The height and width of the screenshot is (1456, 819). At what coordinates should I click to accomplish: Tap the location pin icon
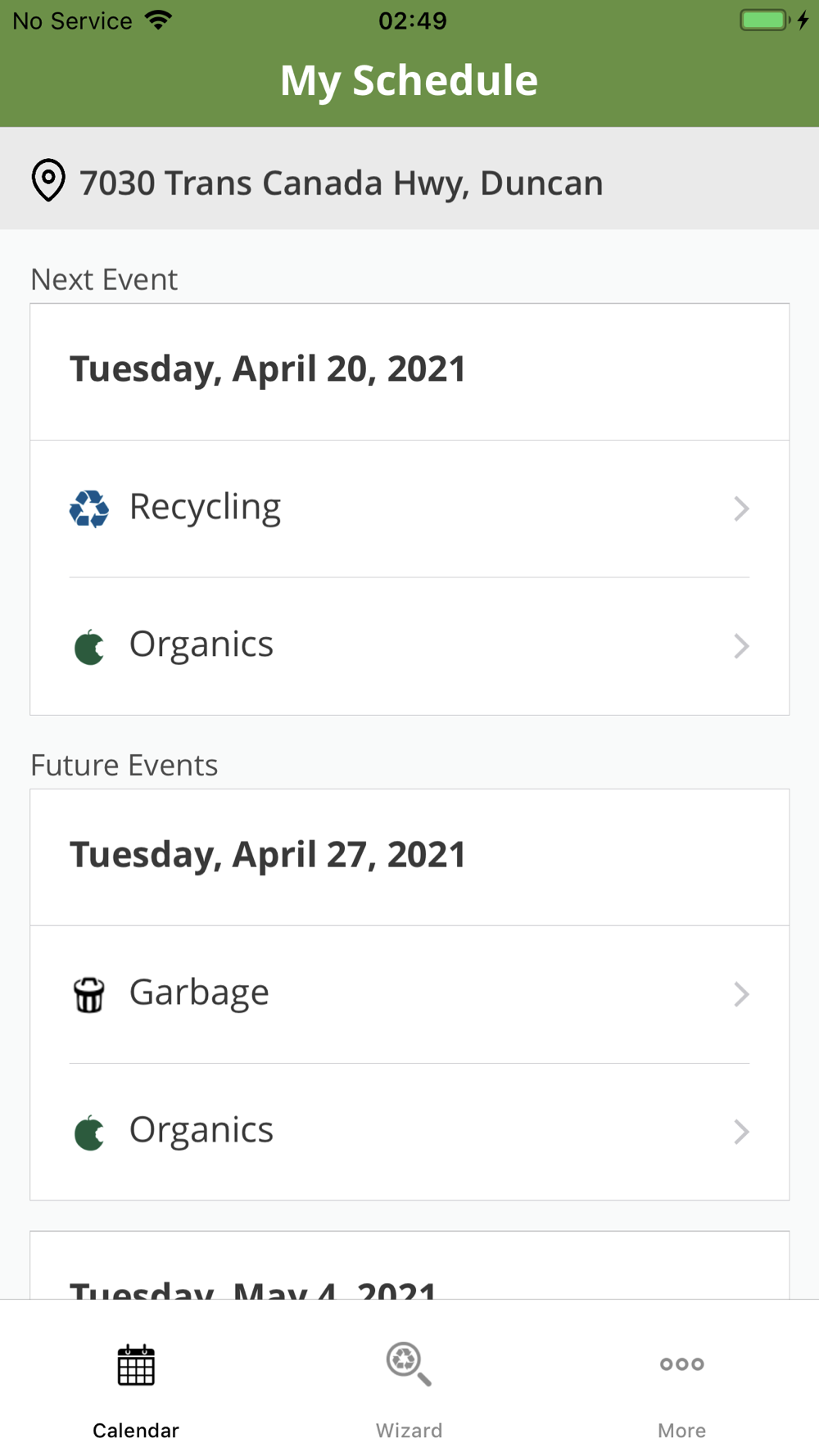coord(48,180)
